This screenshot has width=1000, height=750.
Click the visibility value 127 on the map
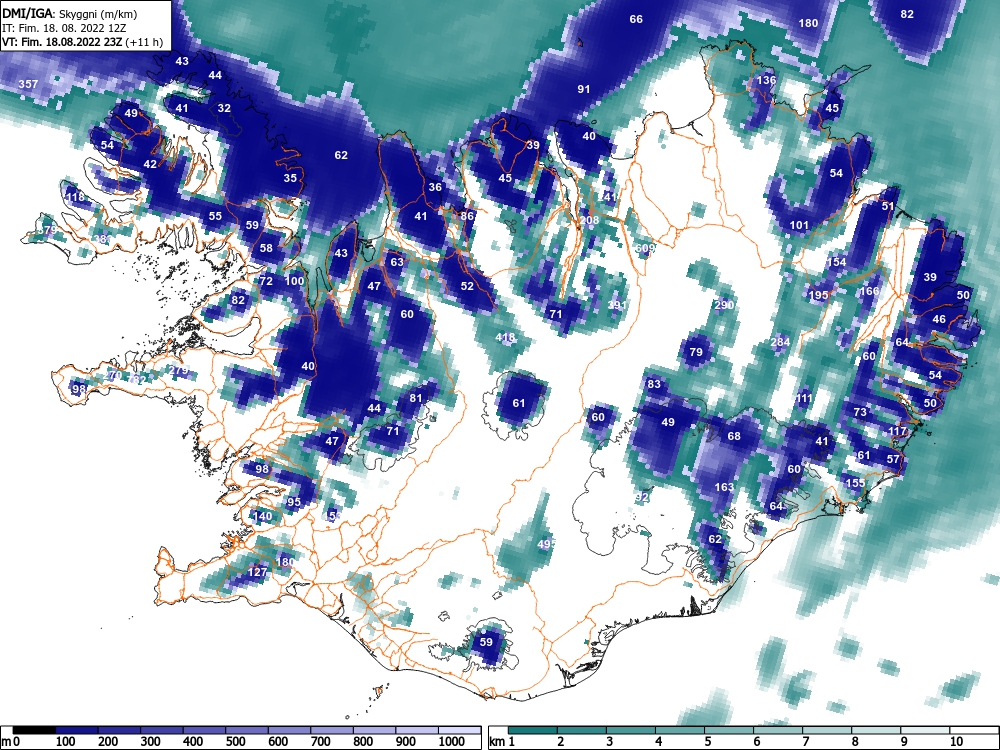tap(257, 572)
